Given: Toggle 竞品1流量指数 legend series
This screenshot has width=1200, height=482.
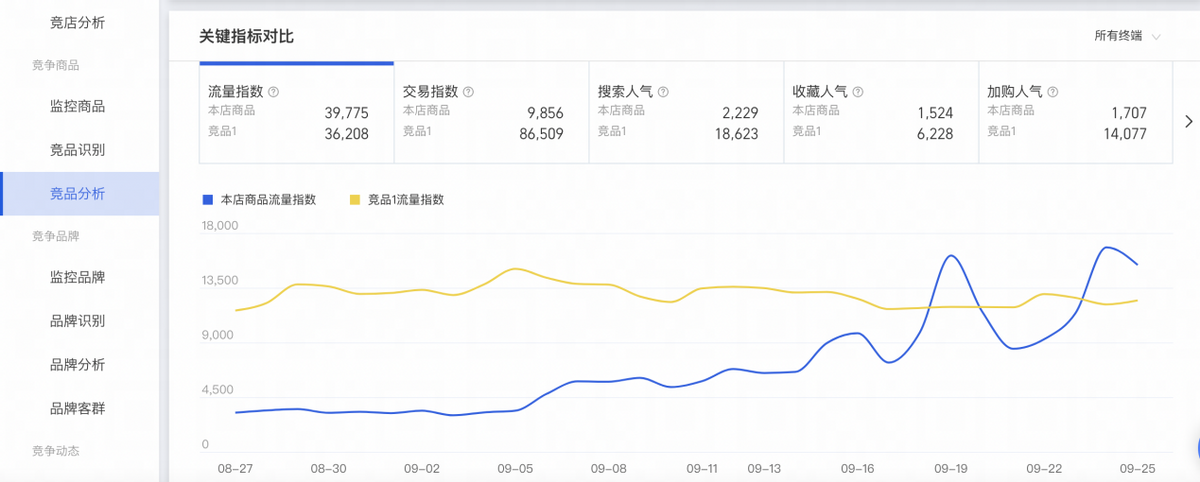Looking at the screenshot, I should coord(396,200).
